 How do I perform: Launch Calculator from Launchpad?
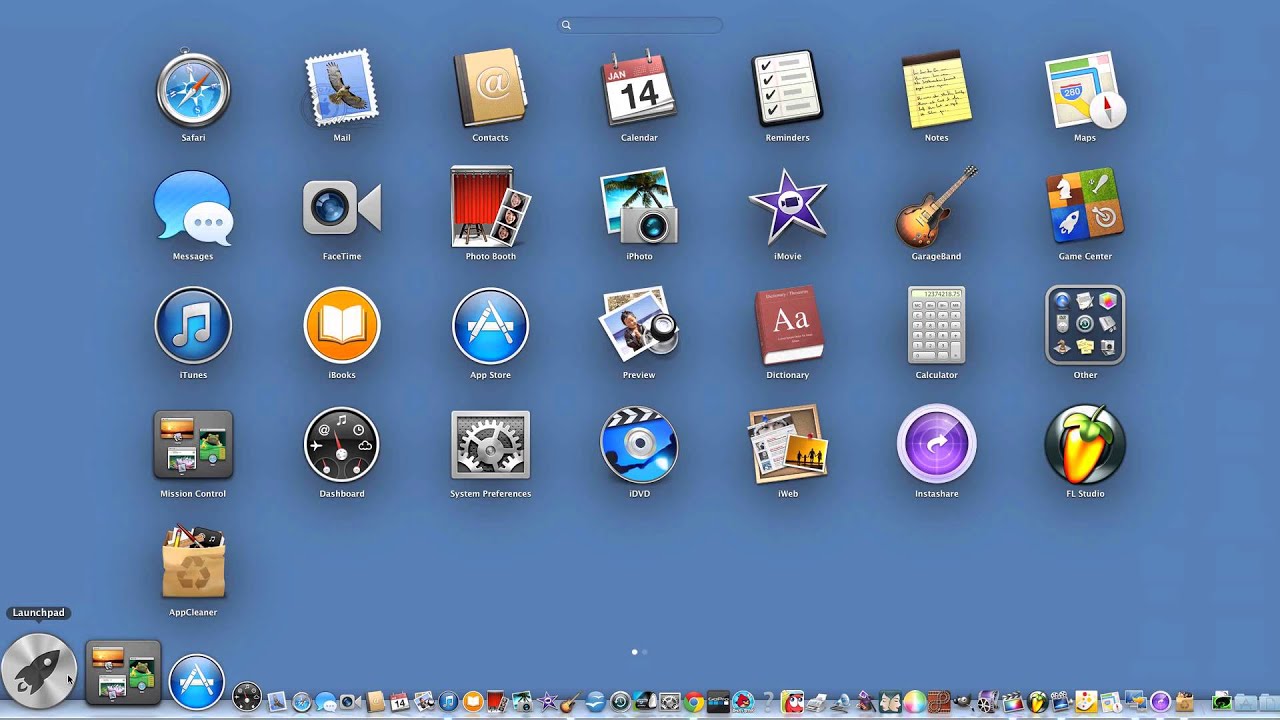coord(936,326)
